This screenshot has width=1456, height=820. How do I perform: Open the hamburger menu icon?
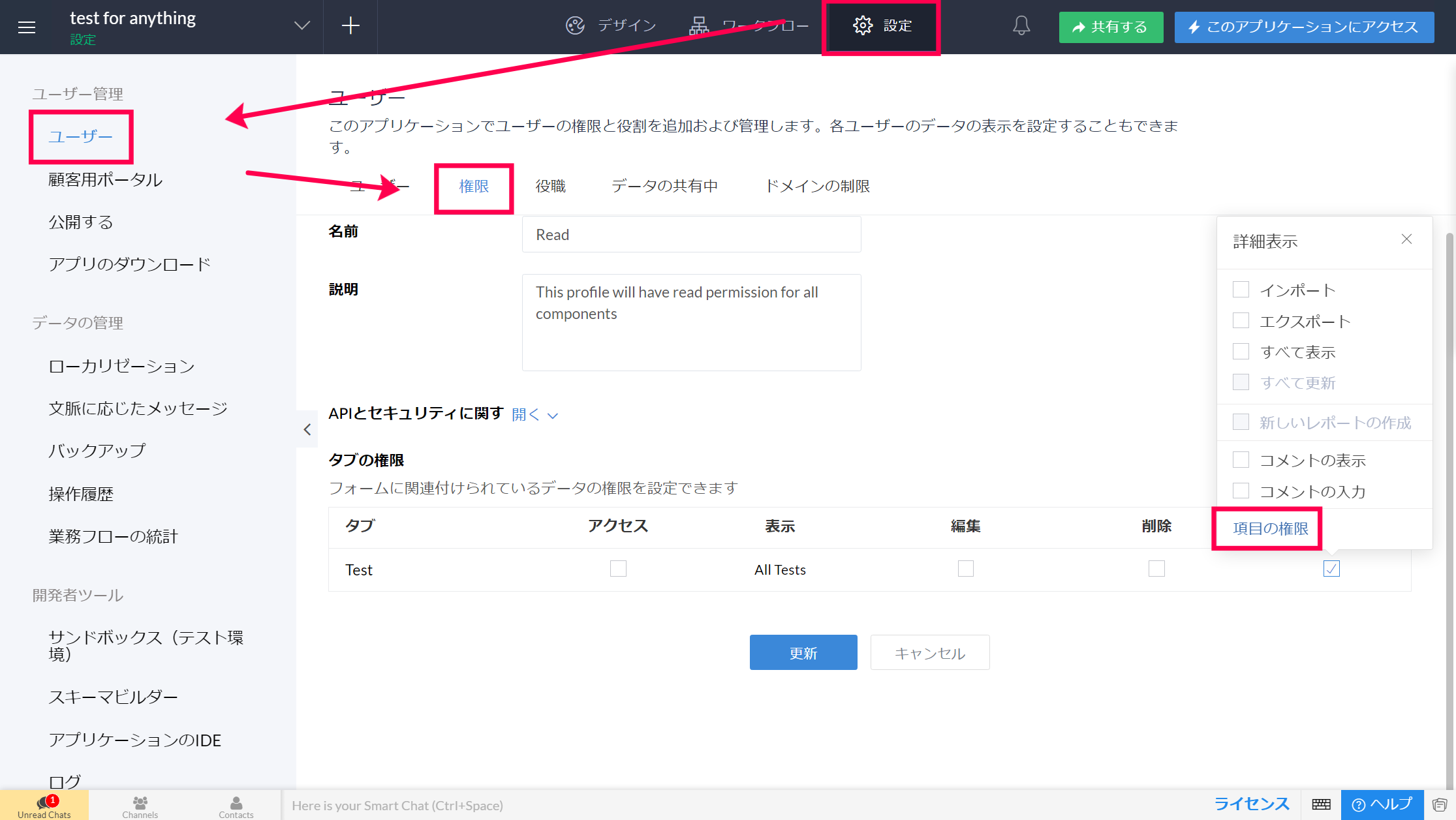coord(27,27)
